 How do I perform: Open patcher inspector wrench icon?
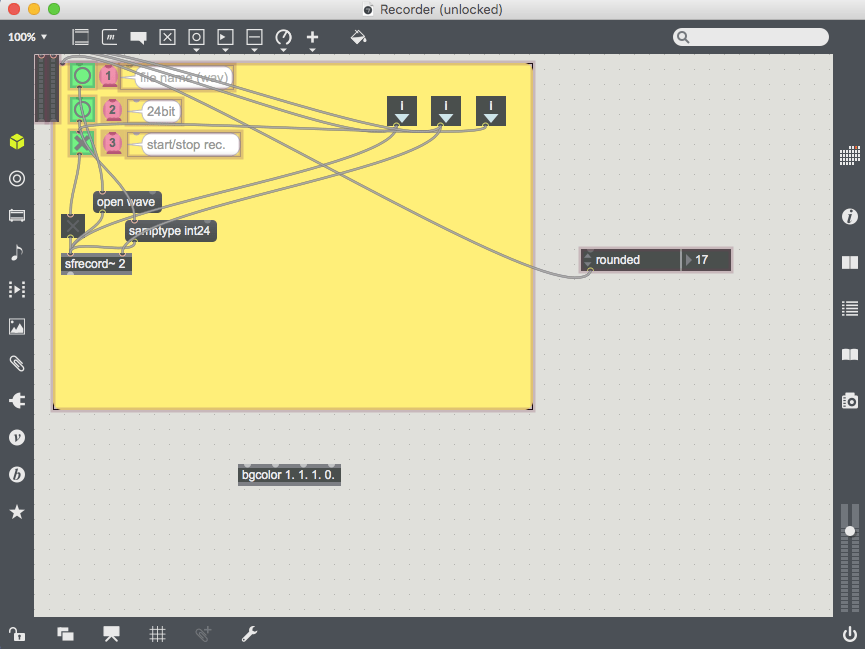click(x=249, y=633)
